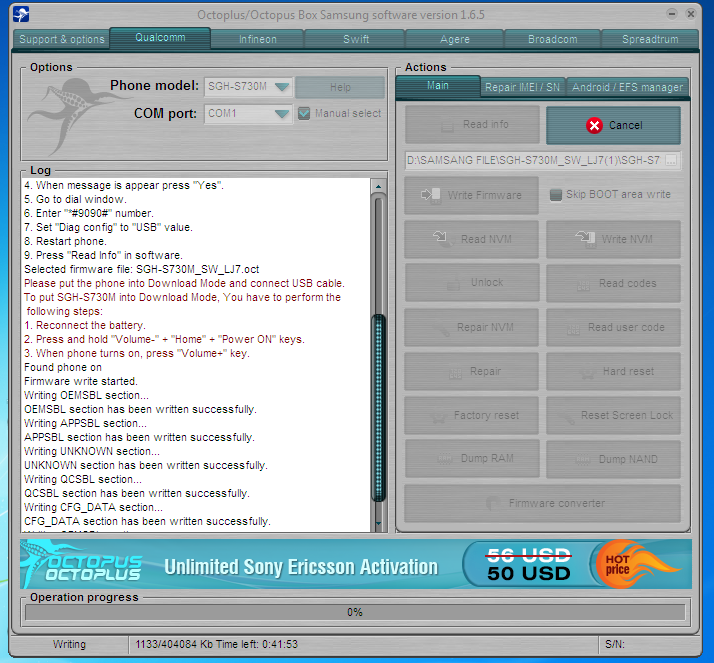This screenshot has height=663, width=714.
Task: Open the Agere platform tab
Action: (454, 39)
